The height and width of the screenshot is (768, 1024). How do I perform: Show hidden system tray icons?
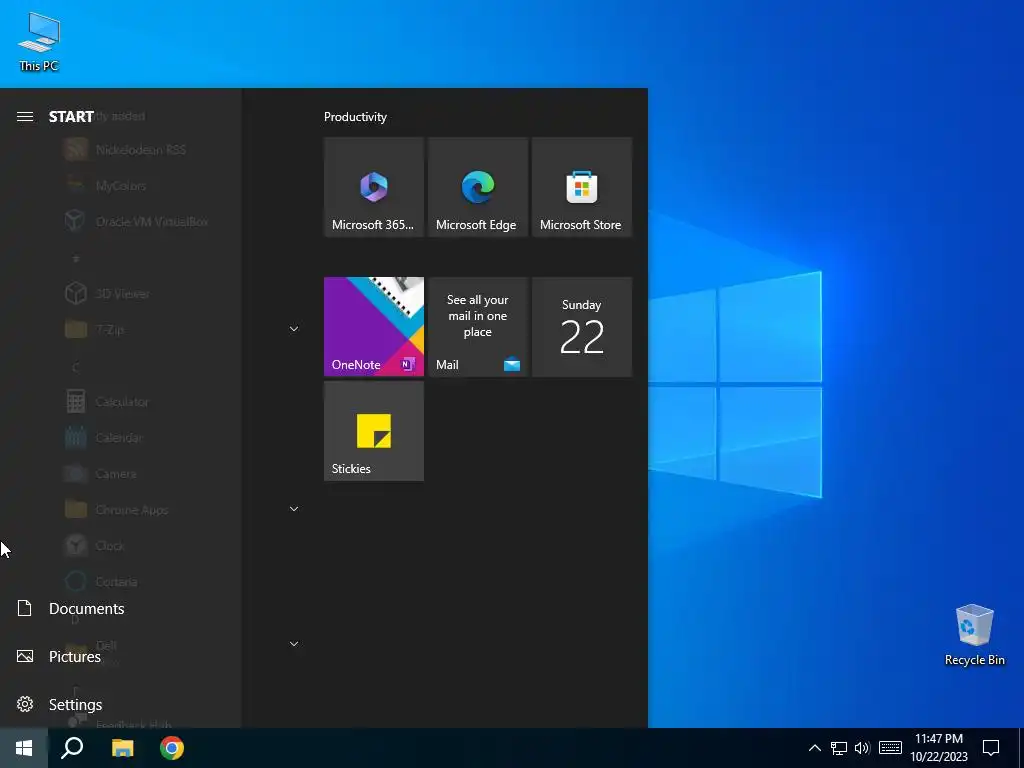tap(814, 748)
